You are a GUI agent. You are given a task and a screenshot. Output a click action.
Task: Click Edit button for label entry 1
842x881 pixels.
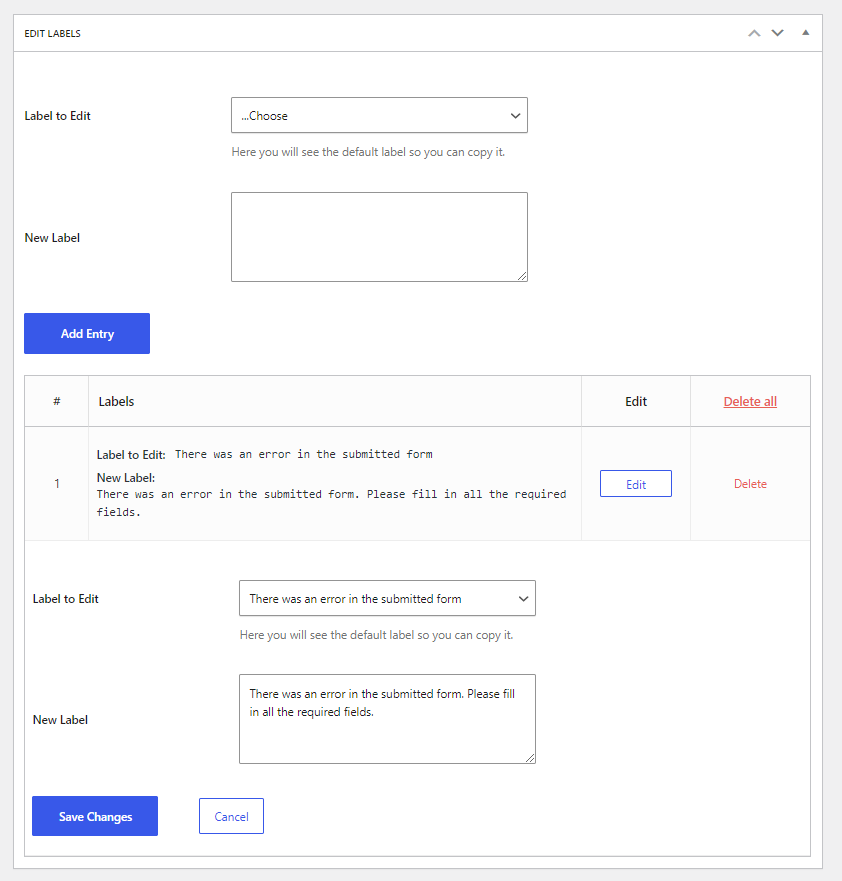coord(636,484)
